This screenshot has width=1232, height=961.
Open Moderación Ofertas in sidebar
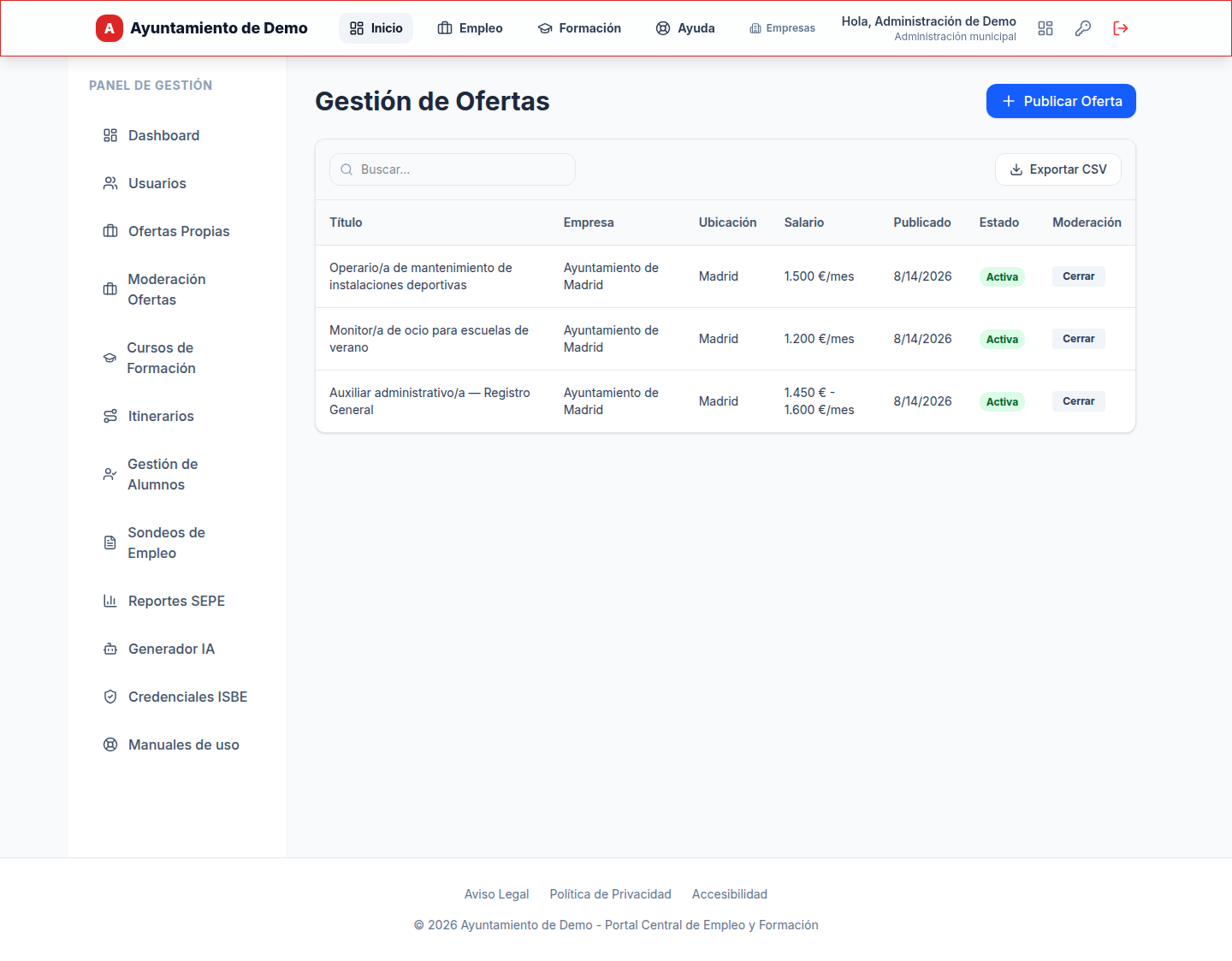pyautogui.click(x=177, y=289)
